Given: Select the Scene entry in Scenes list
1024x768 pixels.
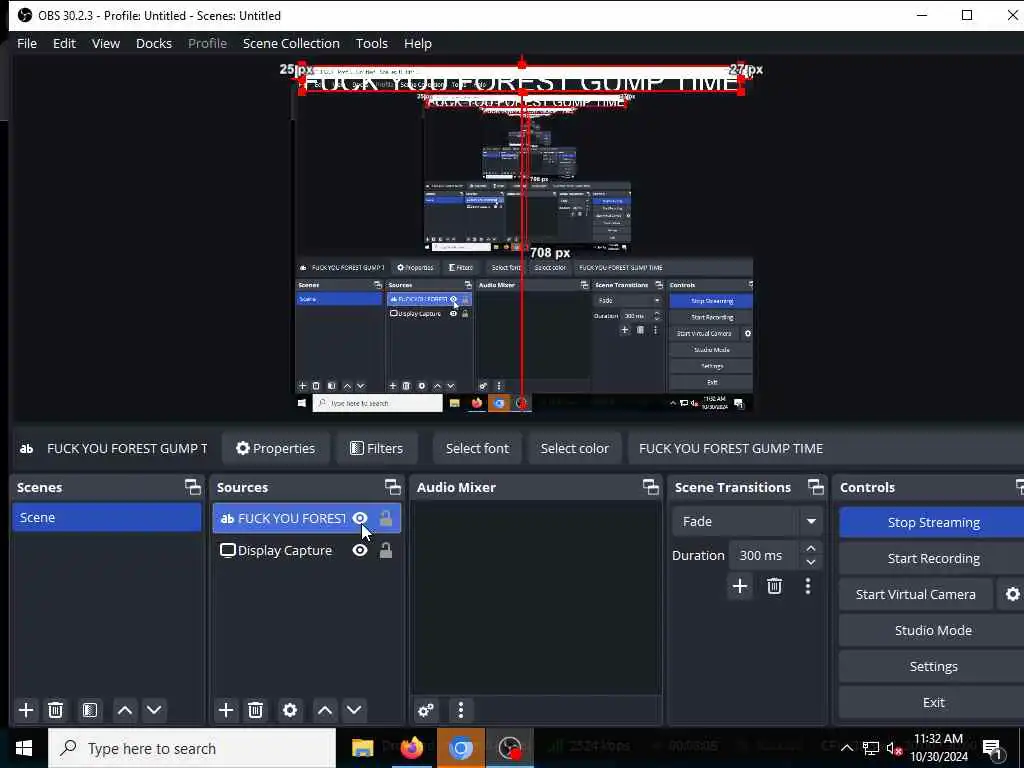Looking at the screenshot, I should [x=107, y=517].
